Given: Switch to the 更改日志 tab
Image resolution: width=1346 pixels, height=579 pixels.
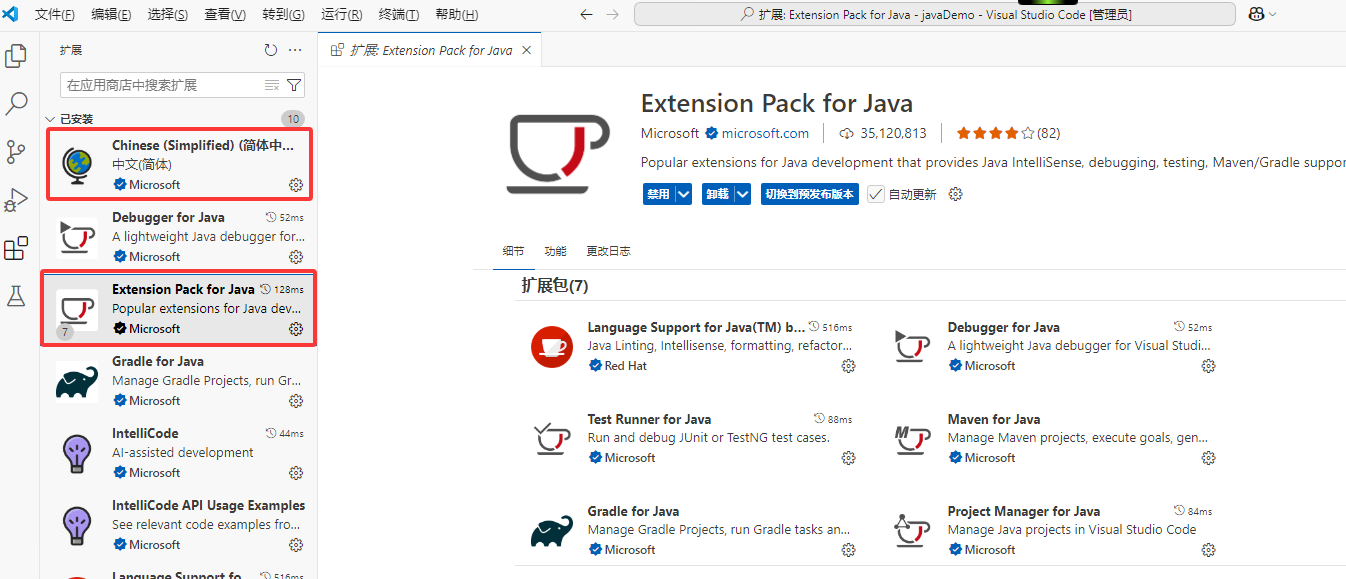Looking at the screenshot, I should [608, 251].
